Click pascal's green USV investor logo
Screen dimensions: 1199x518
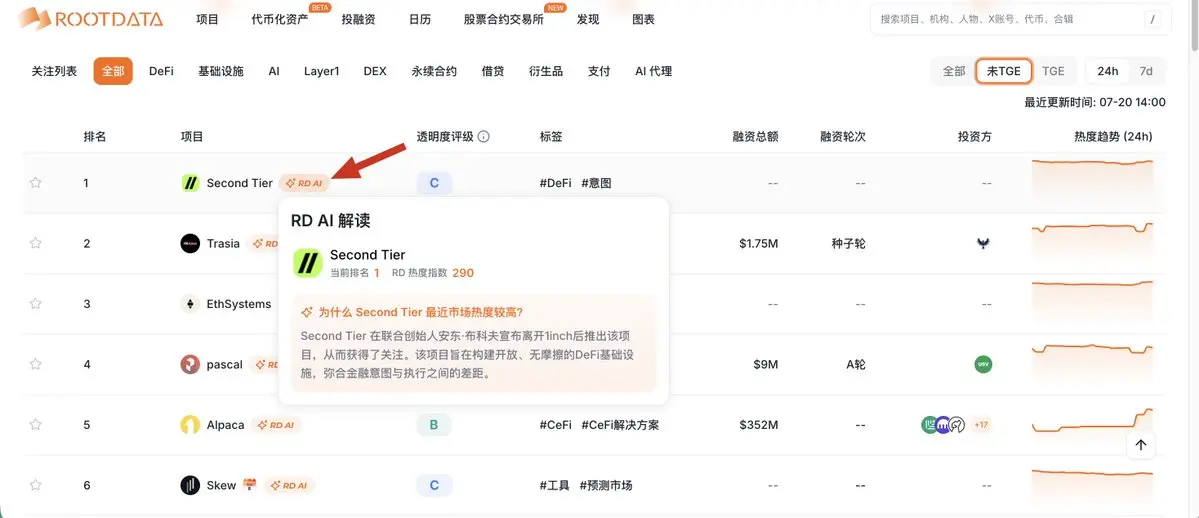pos(983,364)
